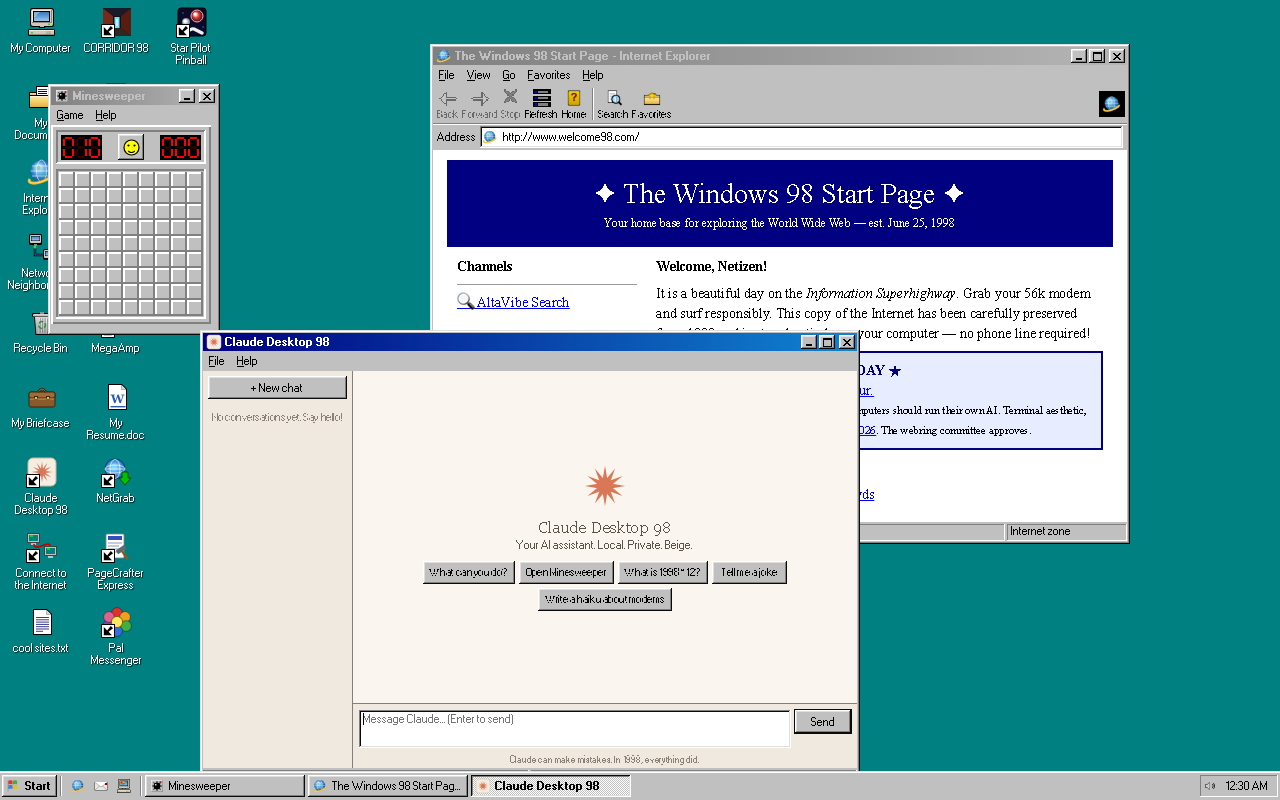Click the Send button in Claude Desktop 98
The height and width of the screenshot is (800, 1280).
pyautogui.click(x=822, y=722)
